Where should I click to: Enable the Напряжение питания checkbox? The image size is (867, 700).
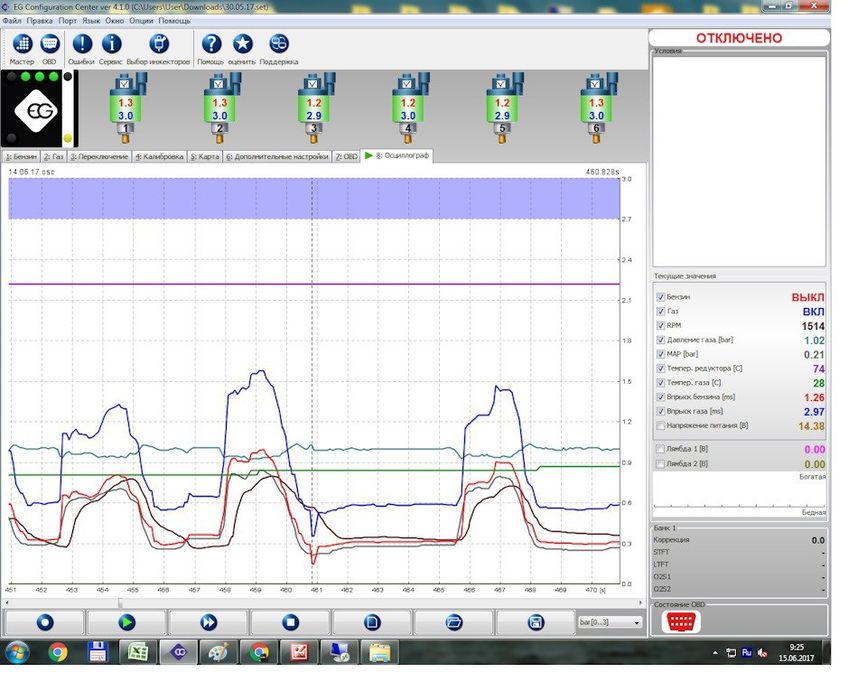click(660, 426)
